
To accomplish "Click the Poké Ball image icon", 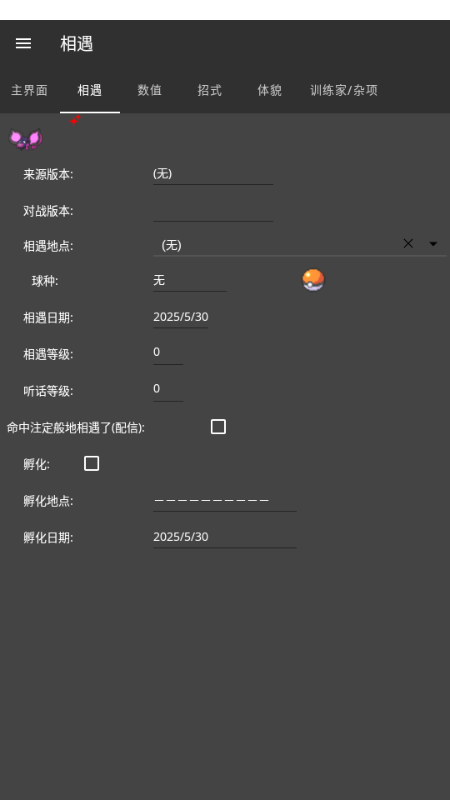I will click(x=313, y=280).
